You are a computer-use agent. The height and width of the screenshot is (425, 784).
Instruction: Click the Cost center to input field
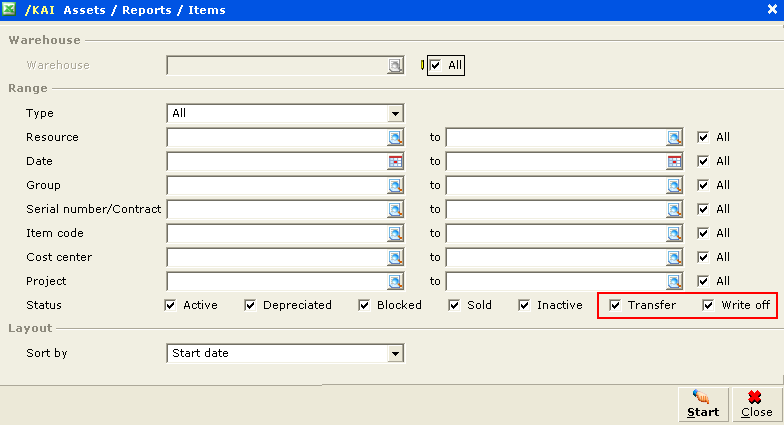coord(556,258)
